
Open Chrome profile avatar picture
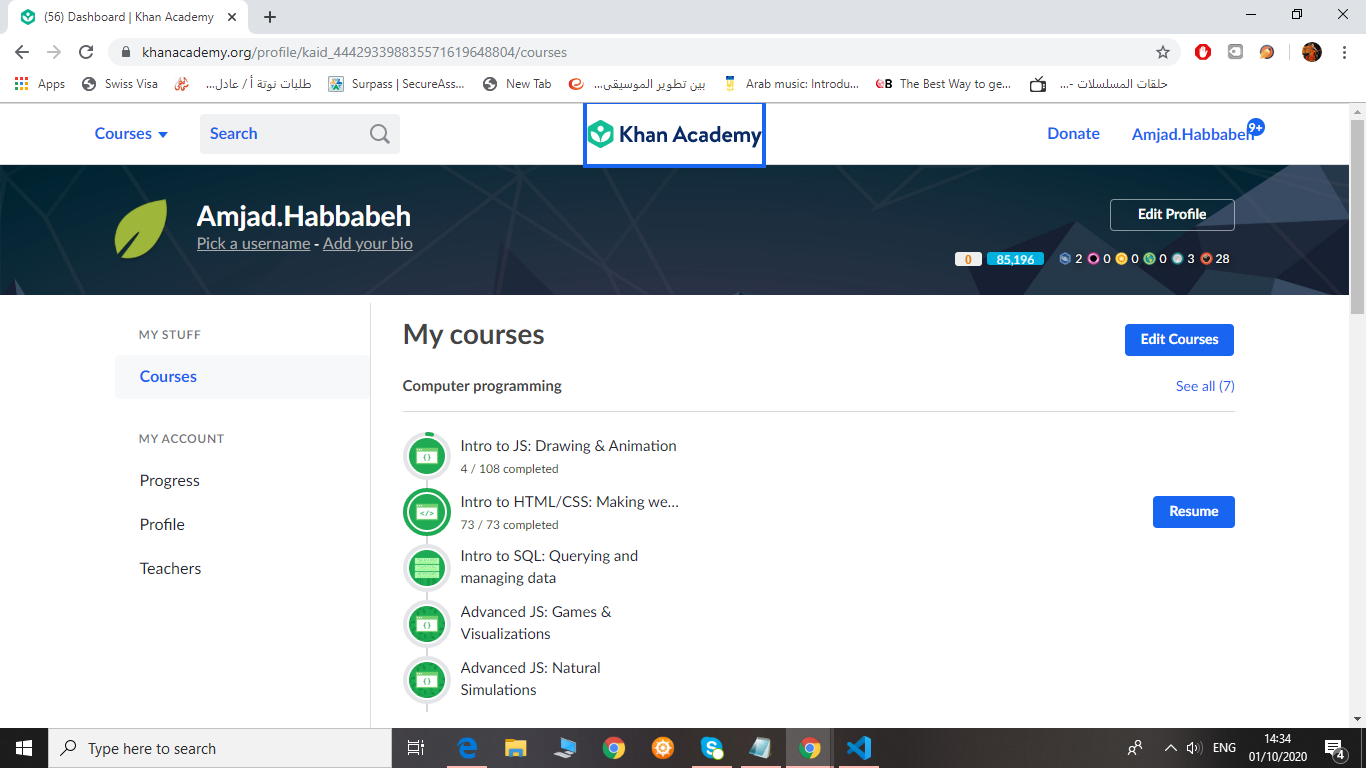[x=1312, y=52]
